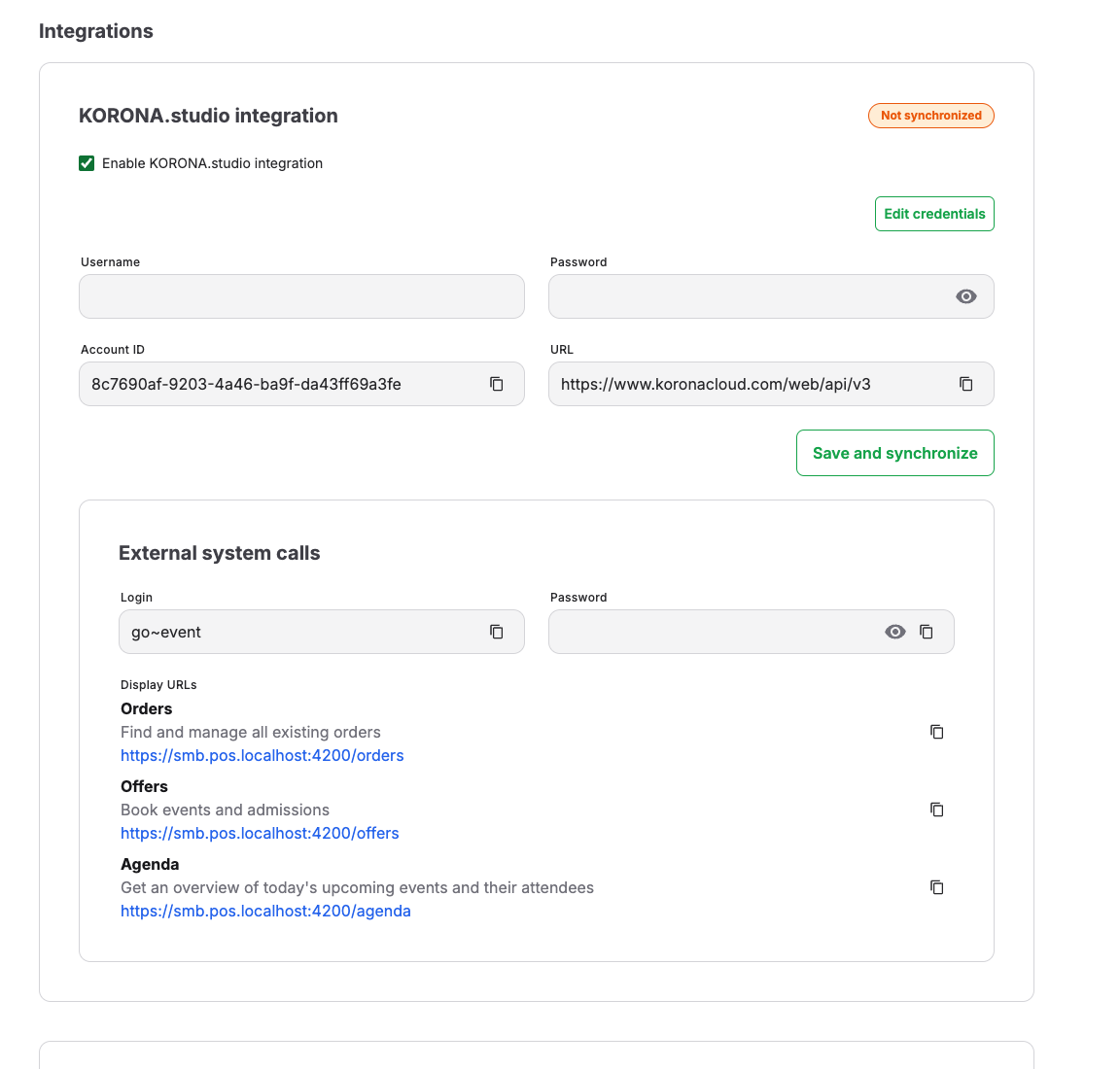Open the smb.pos.localhost offers link

click(260, 834)
